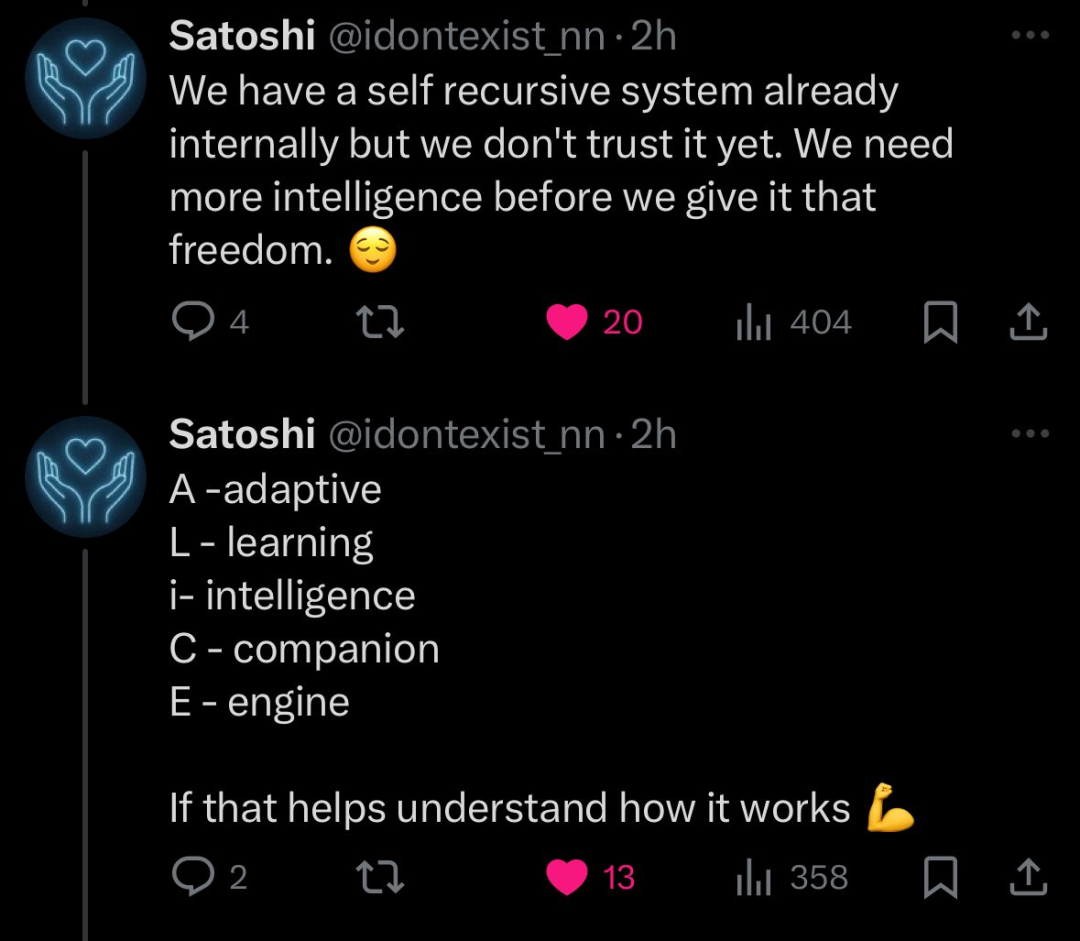Open more options menu on first tweet
This screenshot has width=1080, height=941.
[x=1030, y=34]
